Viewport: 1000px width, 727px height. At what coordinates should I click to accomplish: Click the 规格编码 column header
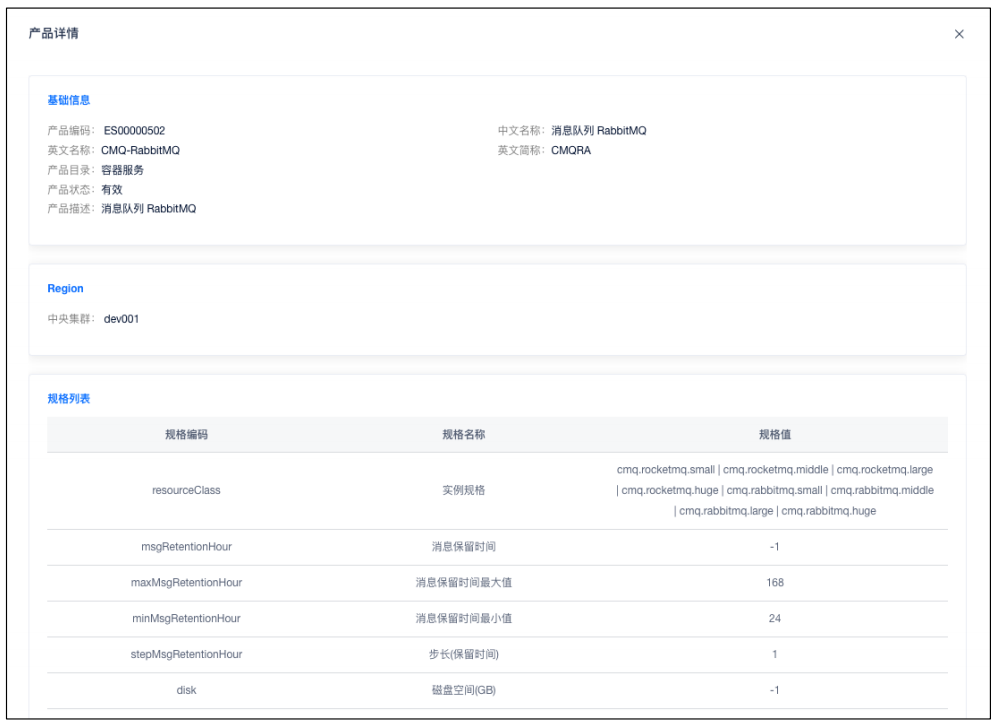pyautogui.click(x=186, y=434)
